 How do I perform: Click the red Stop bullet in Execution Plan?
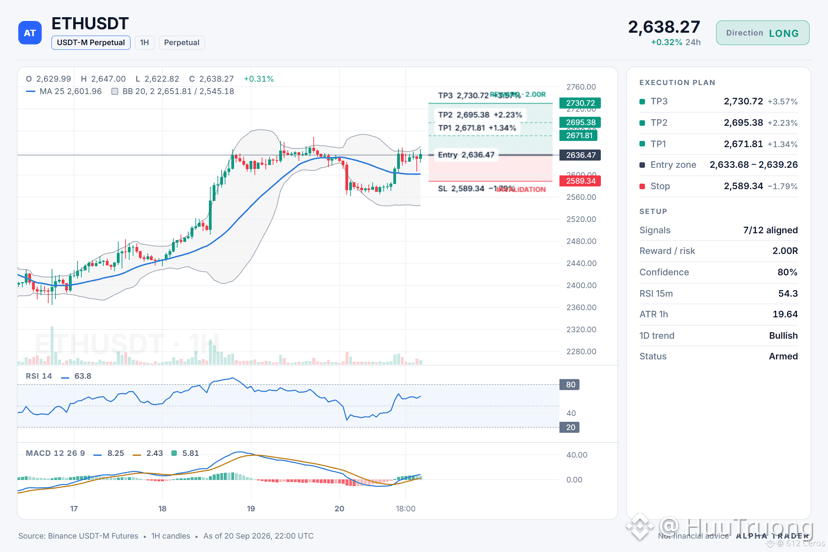pos(642,186)
